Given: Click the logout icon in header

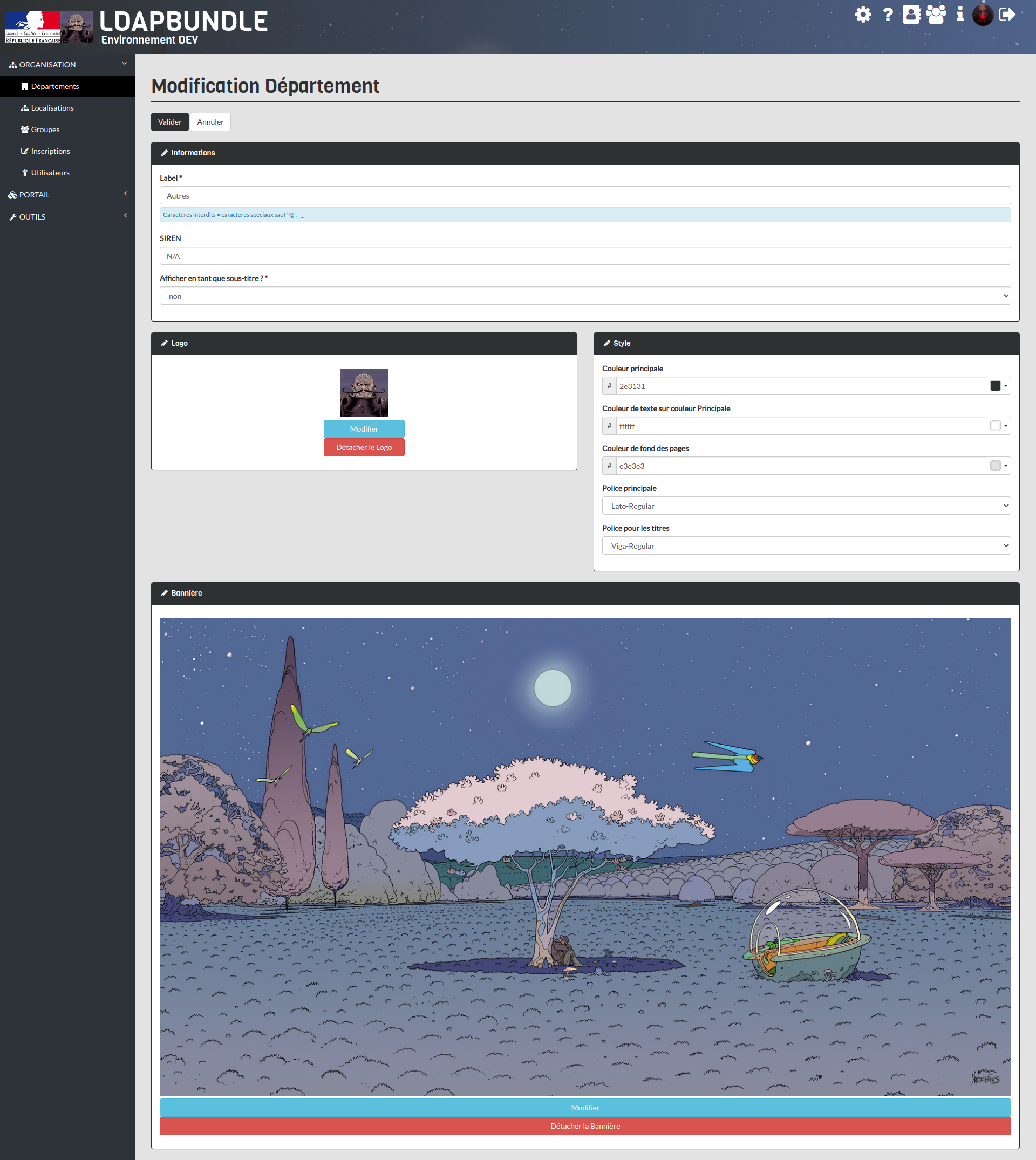Looking at the screenshot, I should [x=1007, y=15].
